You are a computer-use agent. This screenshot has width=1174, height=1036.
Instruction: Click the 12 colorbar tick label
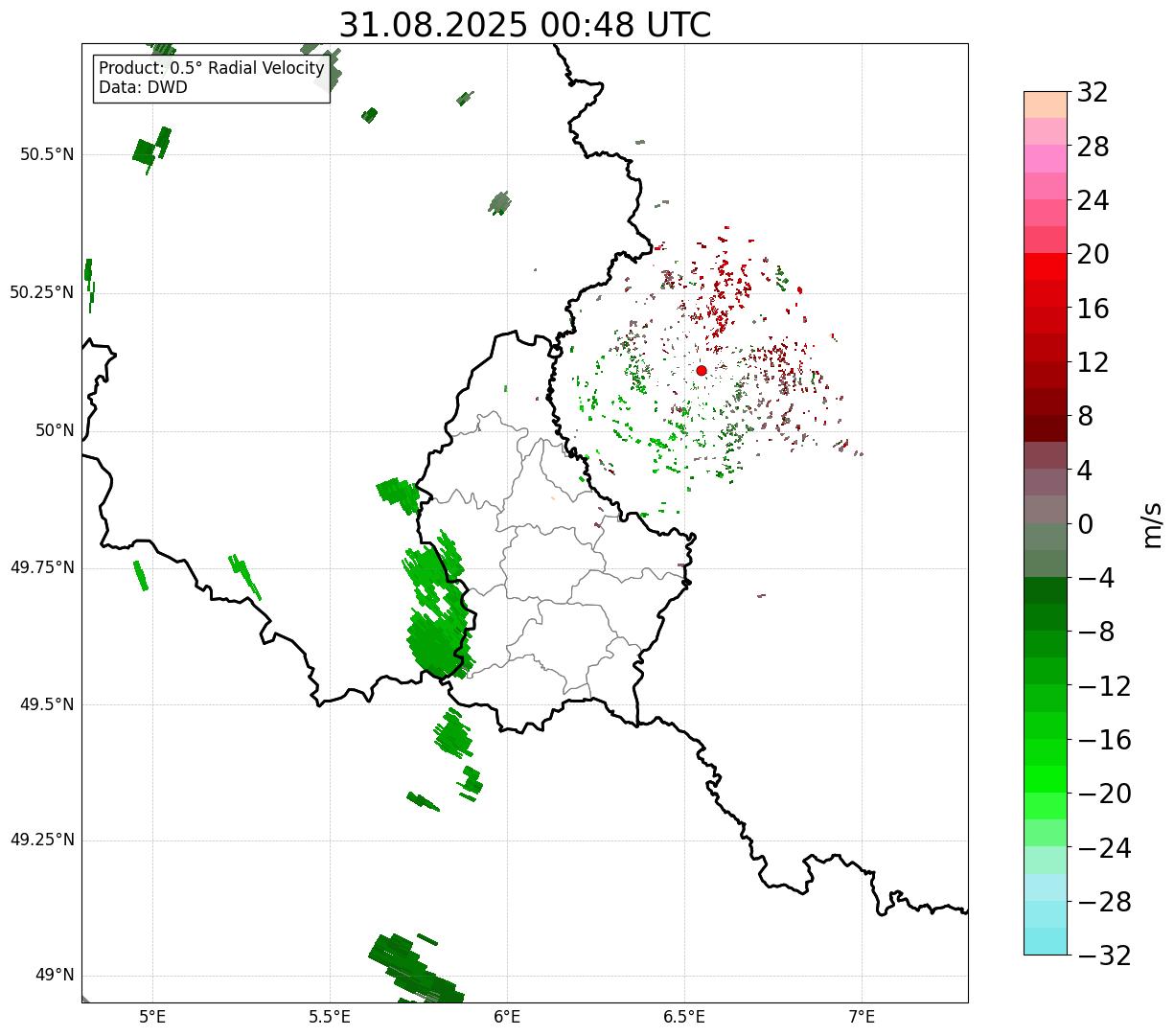[x=1093, y=362]
